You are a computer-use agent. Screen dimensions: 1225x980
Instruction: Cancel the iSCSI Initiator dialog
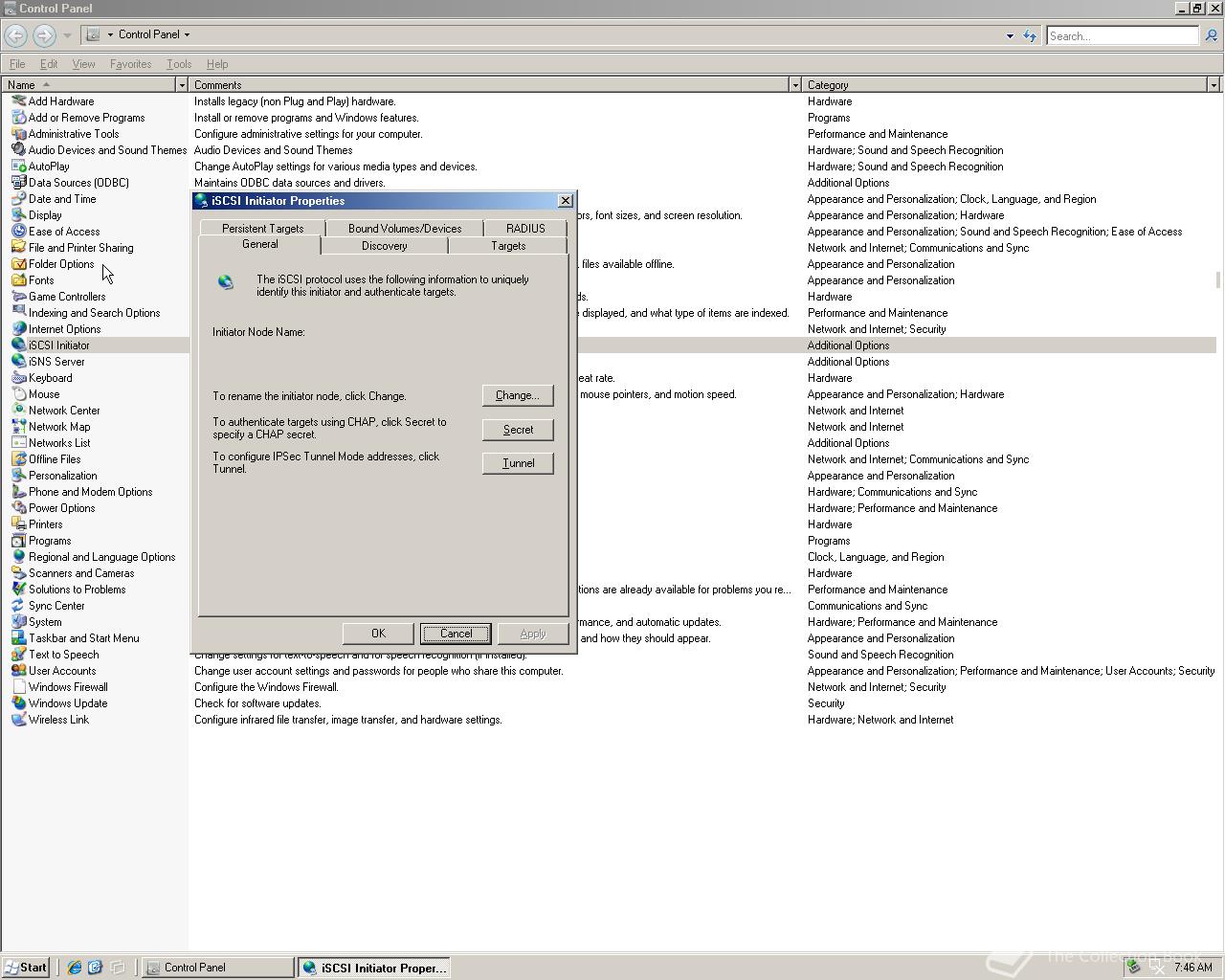[x=456, y=634]
